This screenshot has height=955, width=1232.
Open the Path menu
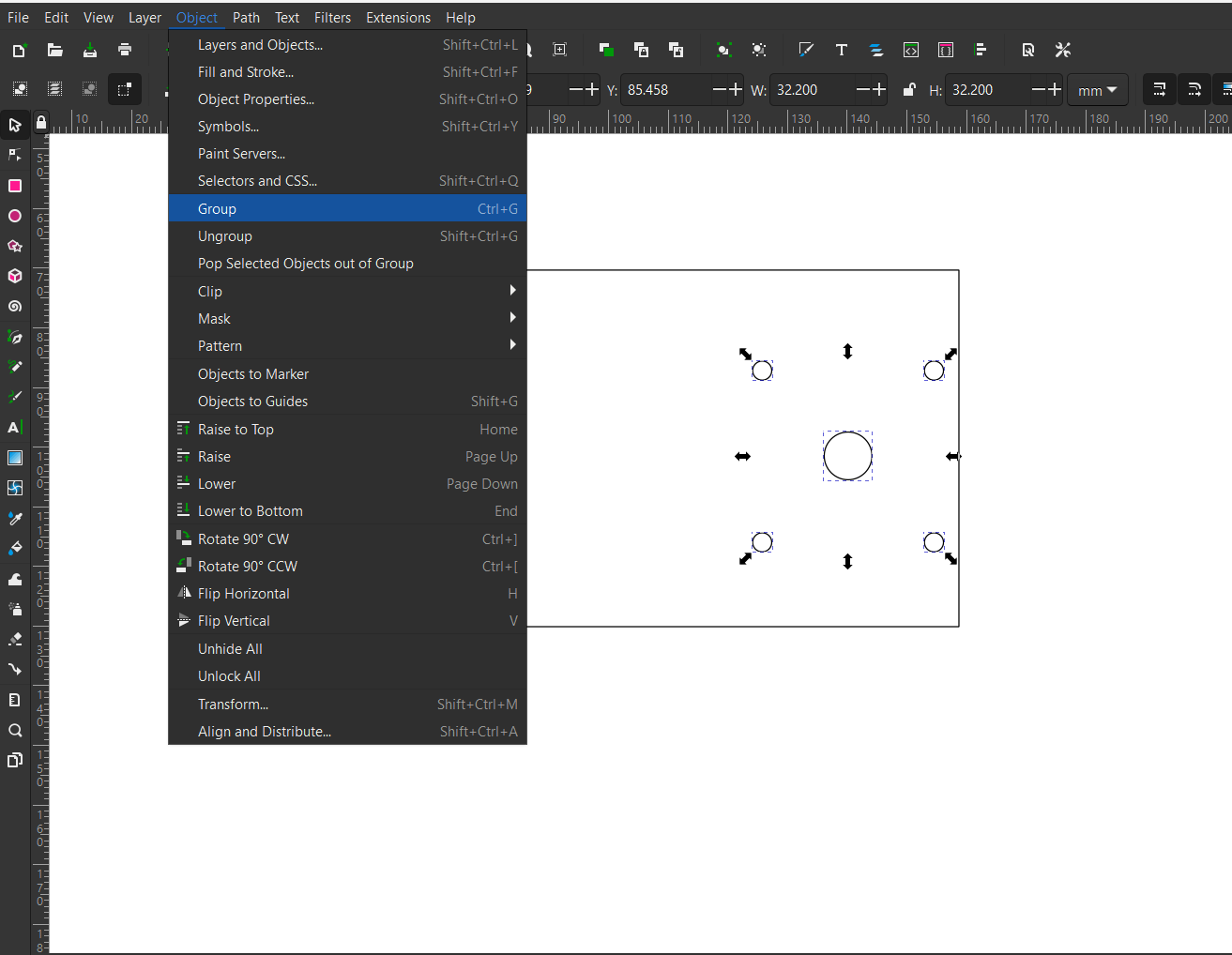click(x=246, y=17)
